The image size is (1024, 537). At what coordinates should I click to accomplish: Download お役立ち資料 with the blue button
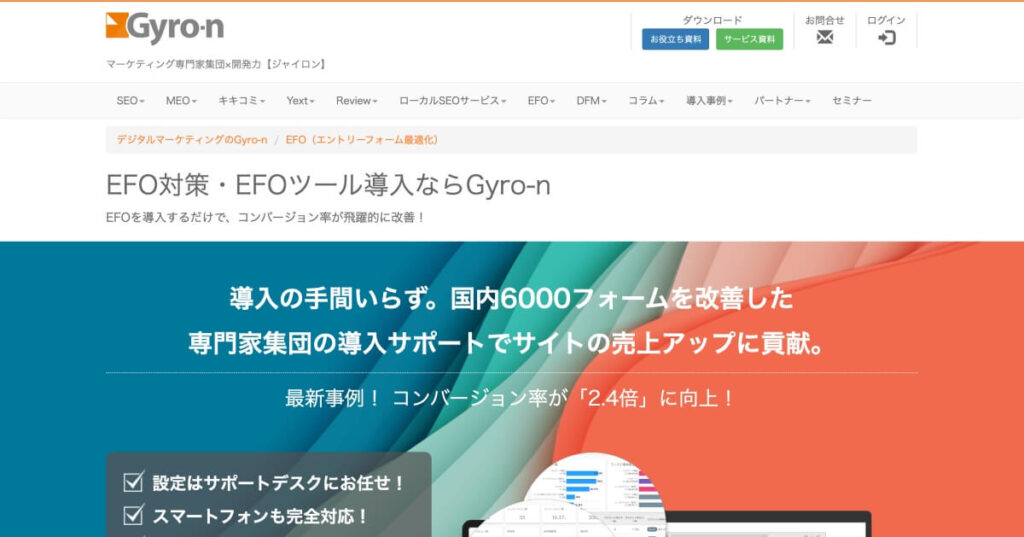[675, 39]
